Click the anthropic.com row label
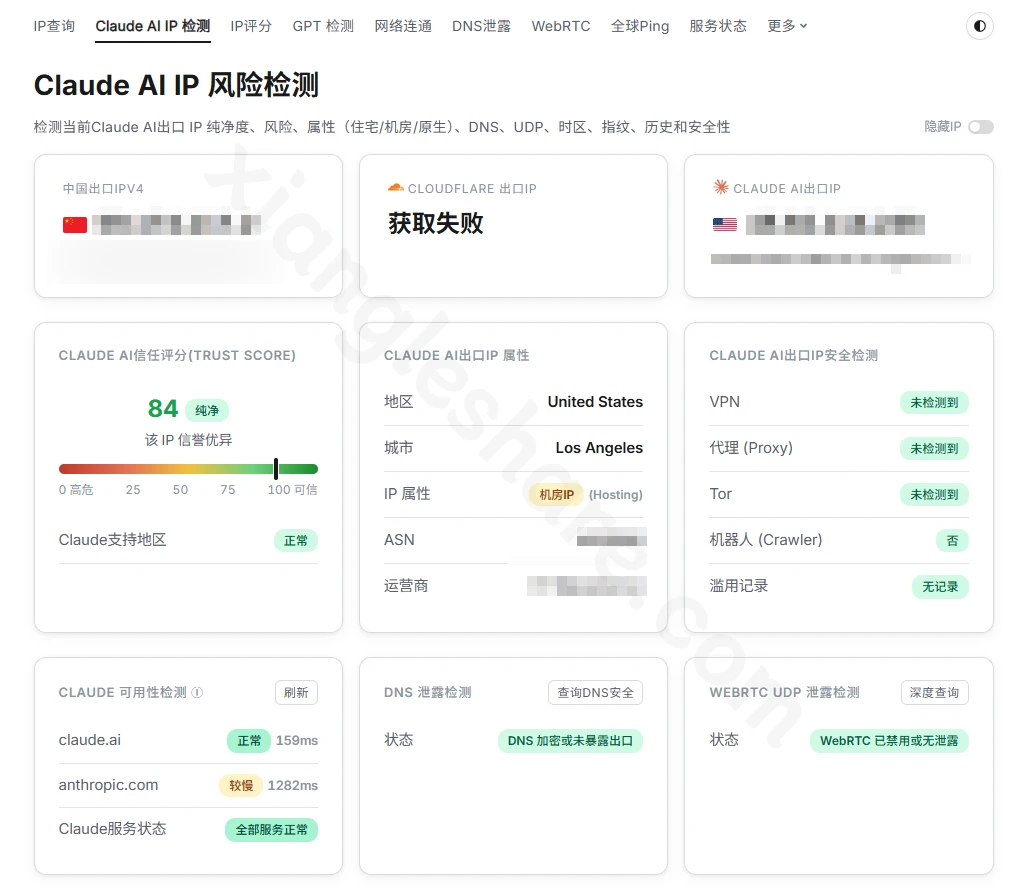The height and width of the screenshot is (890, 1012). [108, 785]
